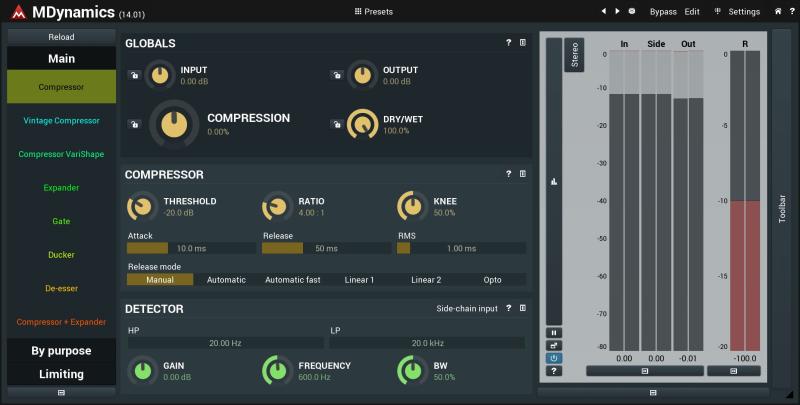The height and width of the screenshot is (405, 800).
Task: Expand the panel below Limiting
Action: 61,392
